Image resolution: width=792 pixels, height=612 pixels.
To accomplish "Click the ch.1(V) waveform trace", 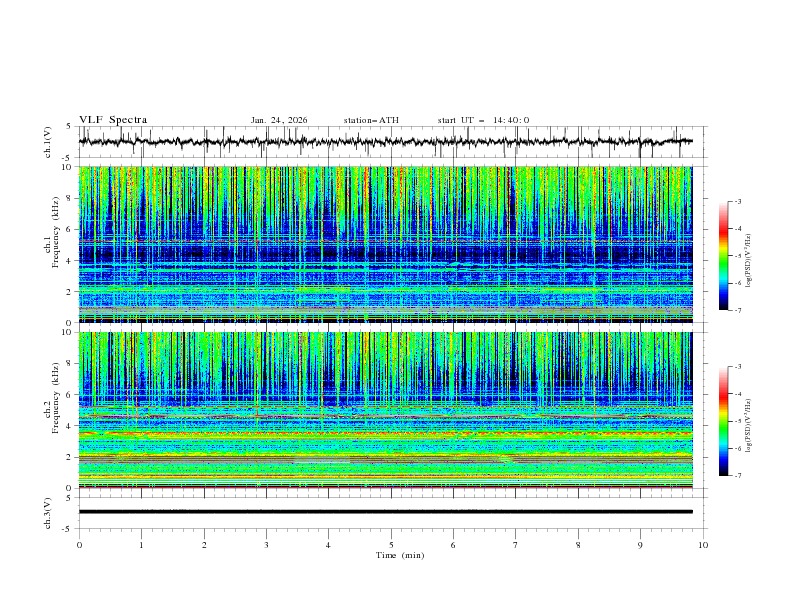I will [x=385, y=142].
